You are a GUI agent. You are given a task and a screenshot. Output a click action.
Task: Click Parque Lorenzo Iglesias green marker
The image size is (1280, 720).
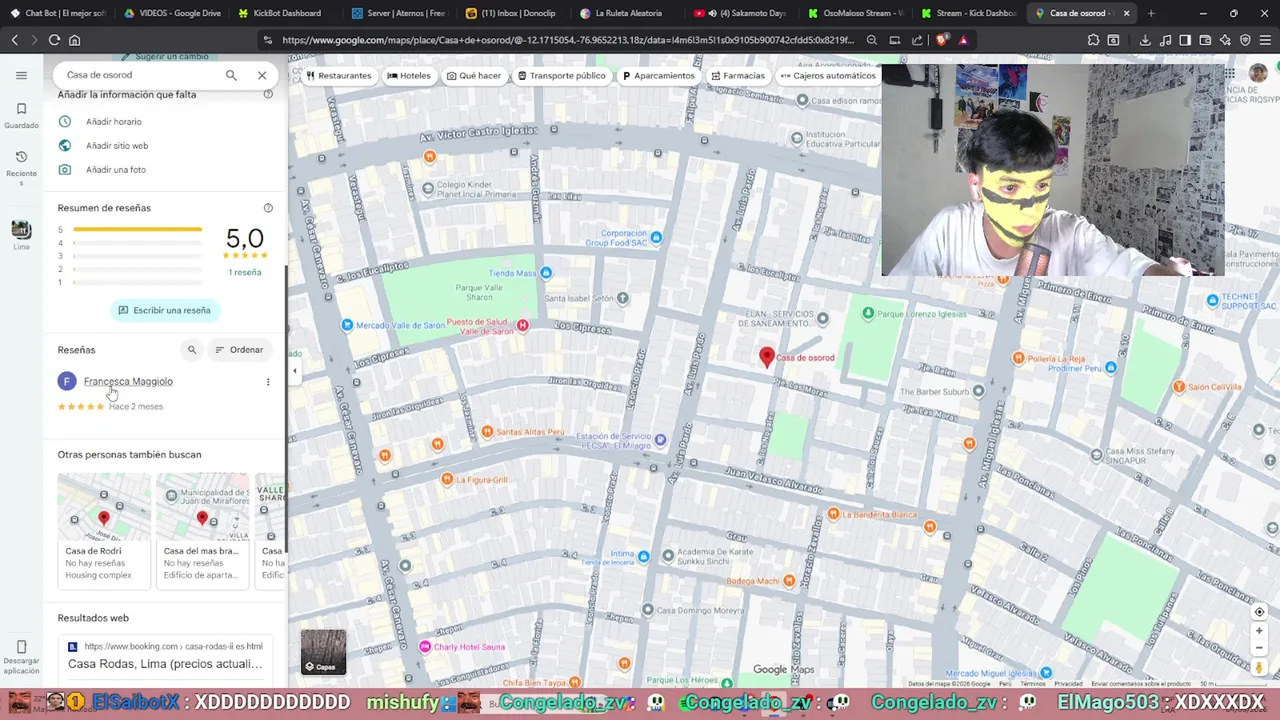click(x=868, y=314)
